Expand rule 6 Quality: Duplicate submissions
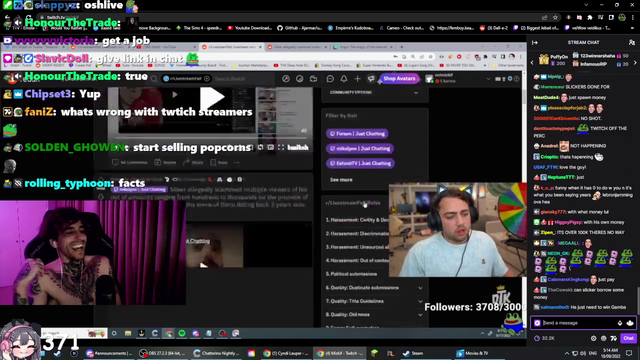640x360 pixels. pyautogui.click(x=420, y=288)
